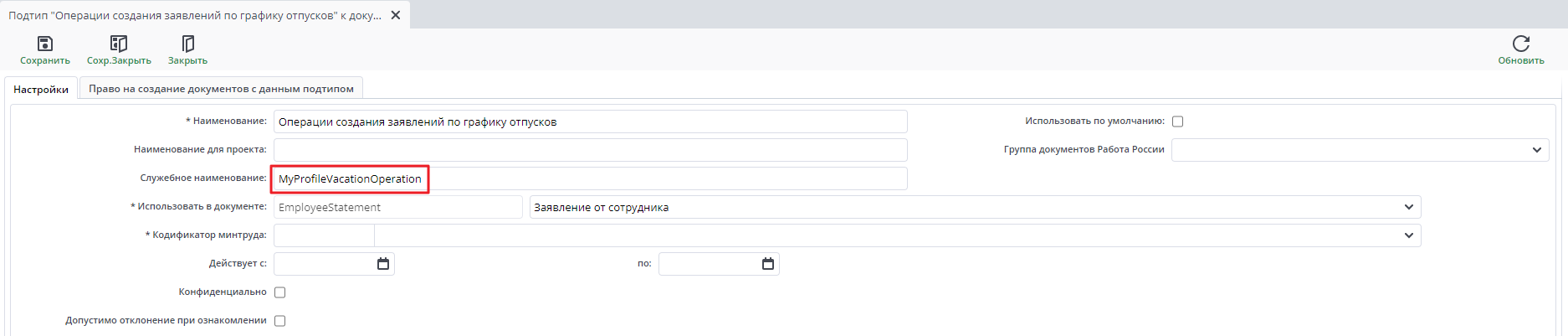This screenshot has height=336, width=1568.
Task: Click the Закрыть door icon
Action: (187, 44)
